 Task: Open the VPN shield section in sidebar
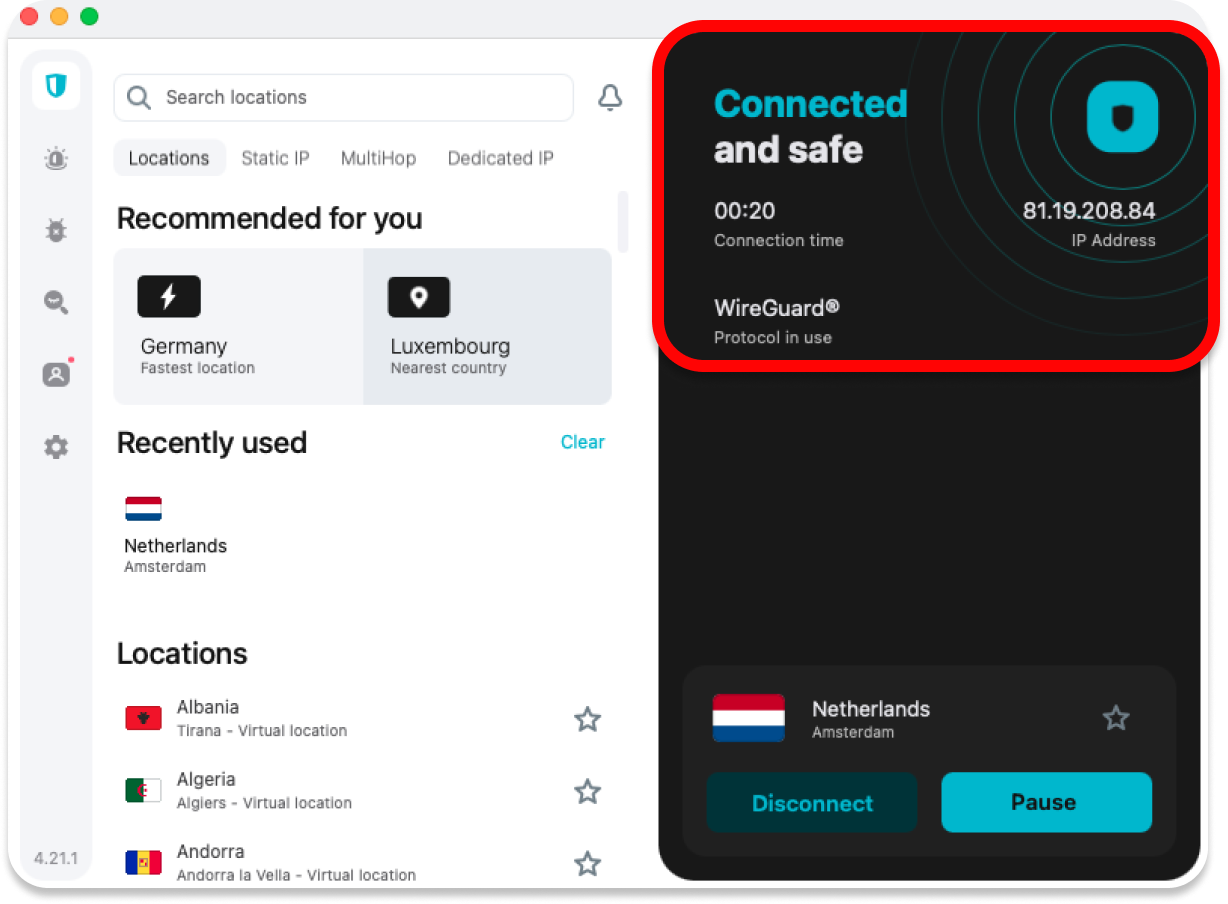(x=56, y=86)
